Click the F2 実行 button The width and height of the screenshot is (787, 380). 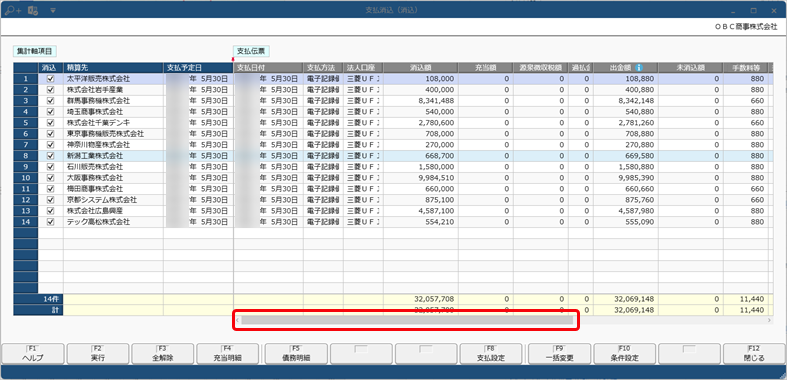[x=98, y=353]
